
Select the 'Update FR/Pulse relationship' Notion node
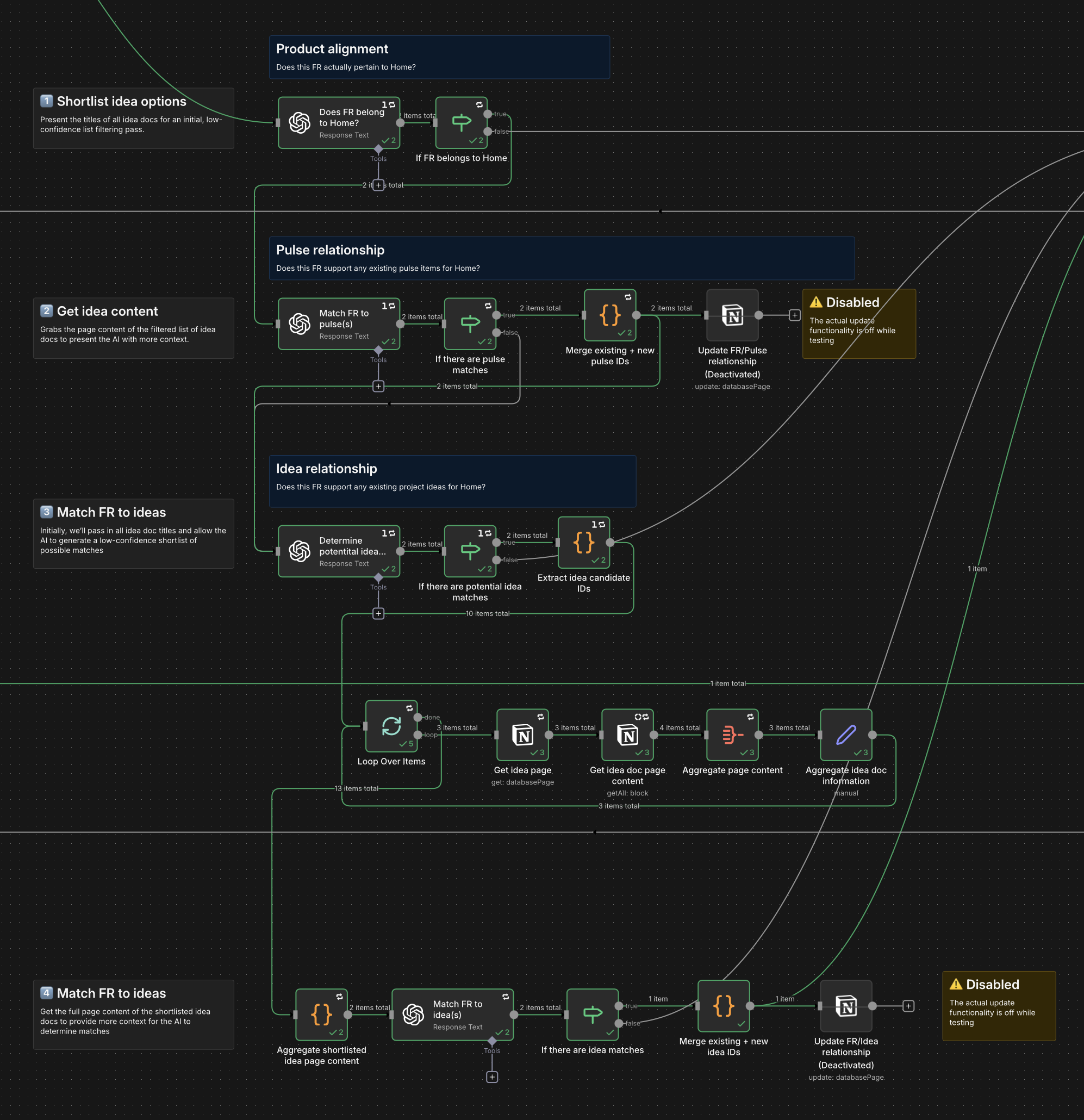(x=732, y=315)
